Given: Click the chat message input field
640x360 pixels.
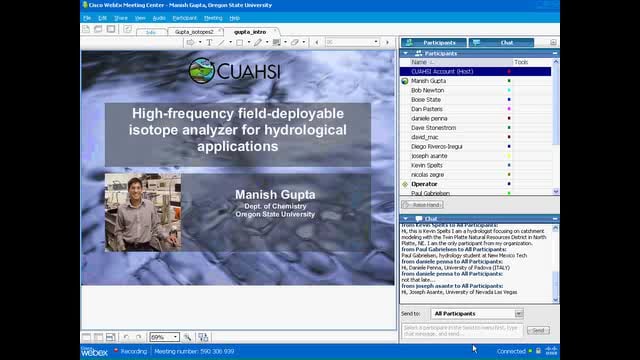Looking at the screenshot, I should (462, 331).
